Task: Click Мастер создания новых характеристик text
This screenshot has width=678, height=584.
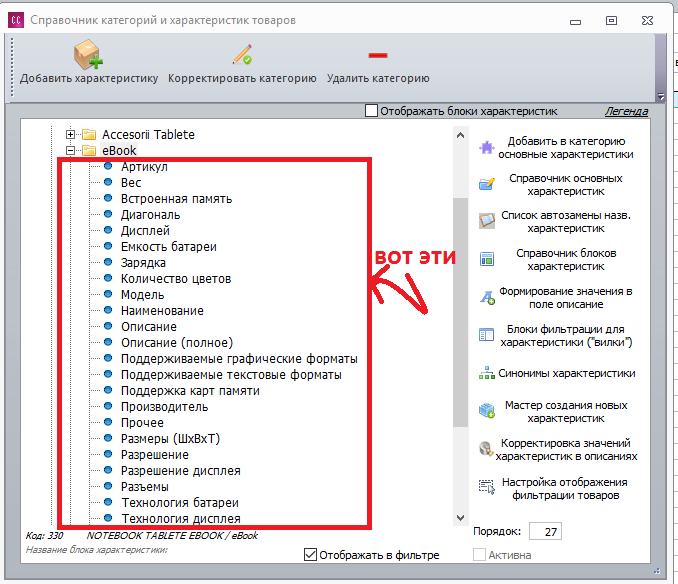Action: [x=566, y=412]
